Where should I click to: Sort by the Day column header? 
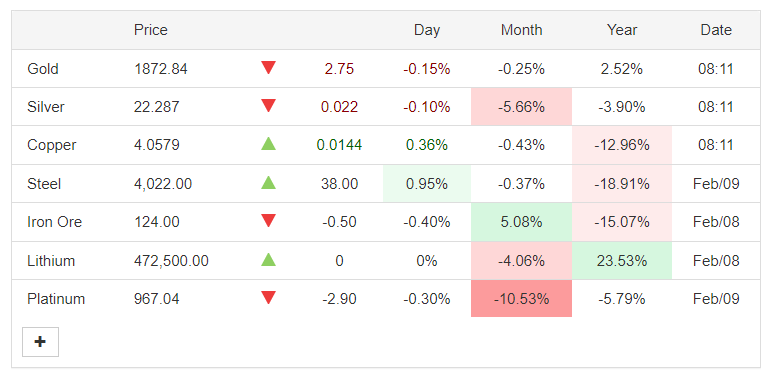coord(427,30)
